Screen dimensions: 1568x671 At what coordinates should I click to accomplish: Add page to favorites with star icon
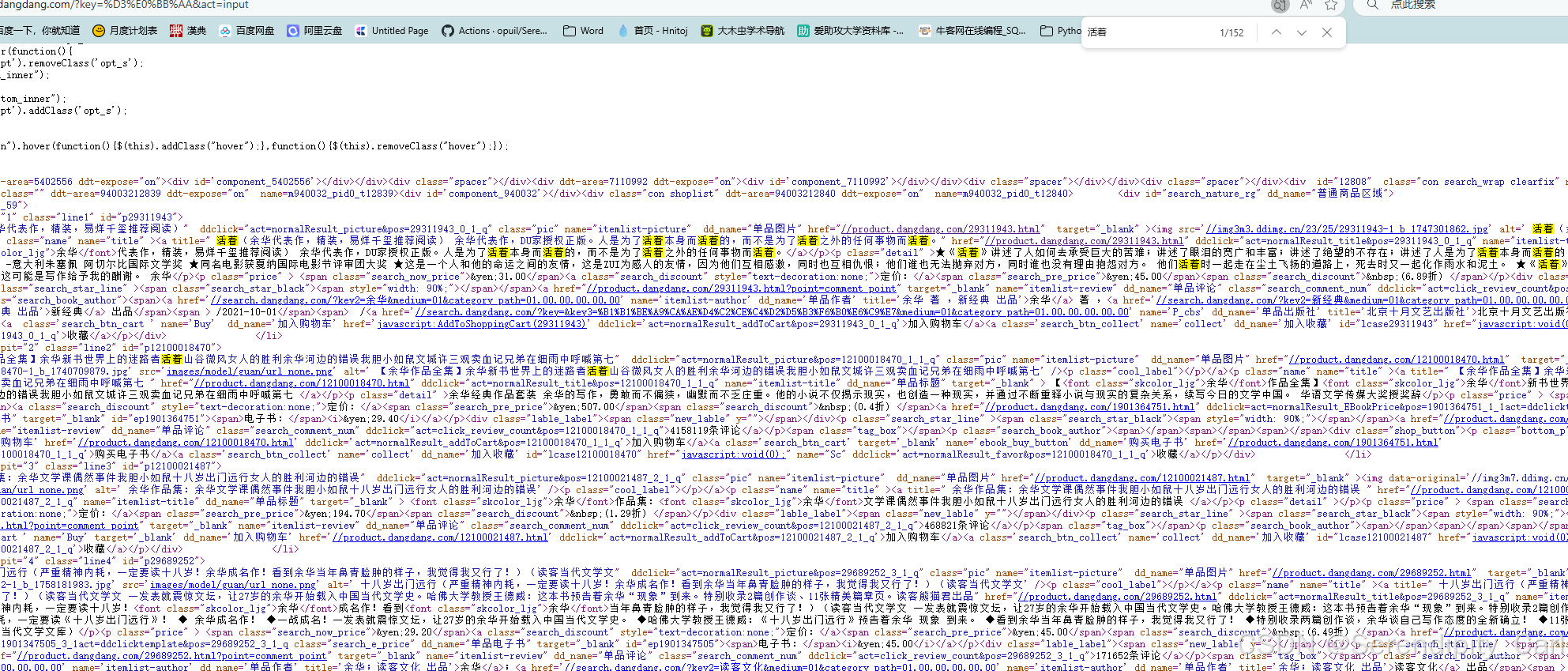pyautogui.click(x=1331, y=5)
